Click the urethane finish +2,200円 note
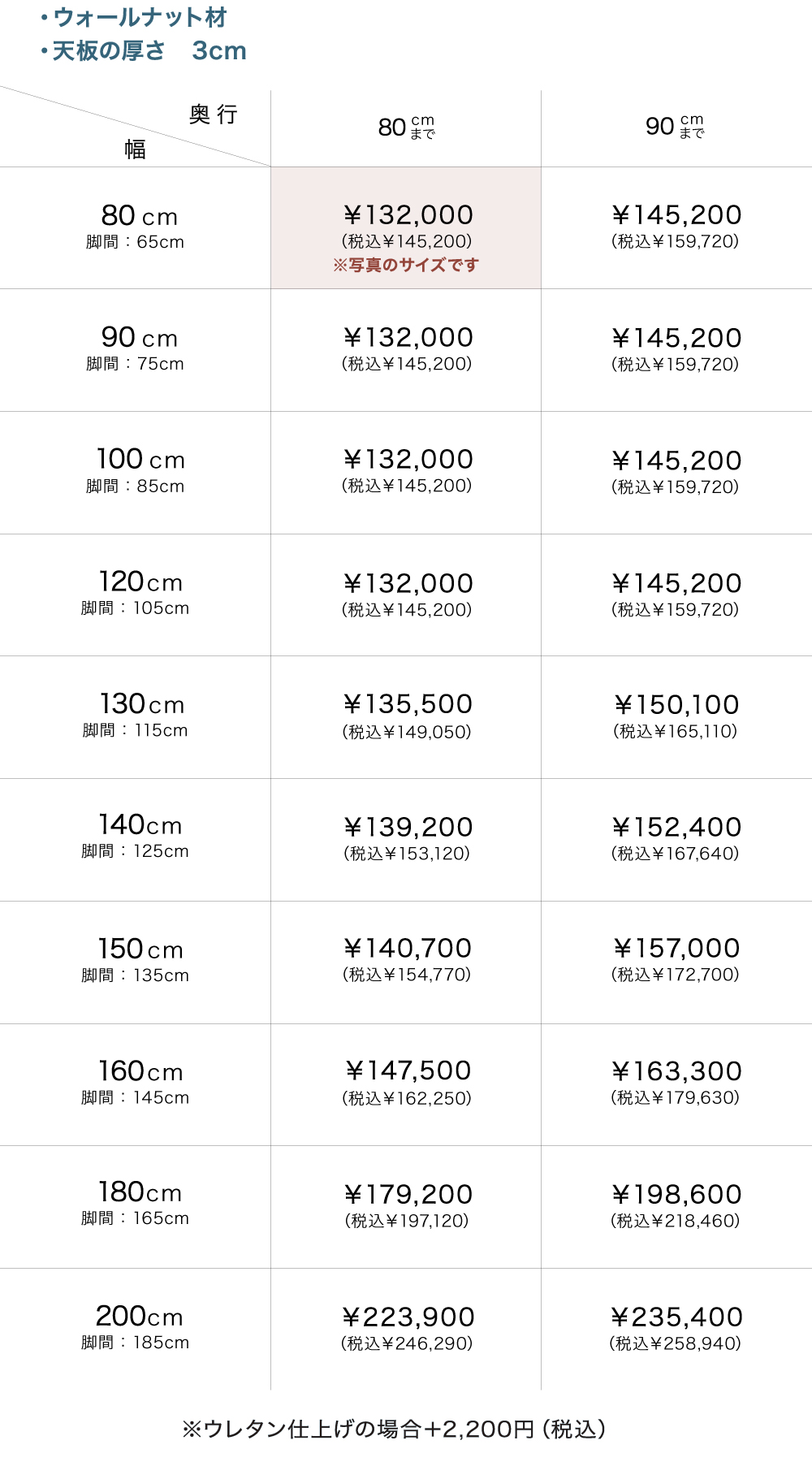This screenshot has height=1462, width=812. pos(394,1429)
